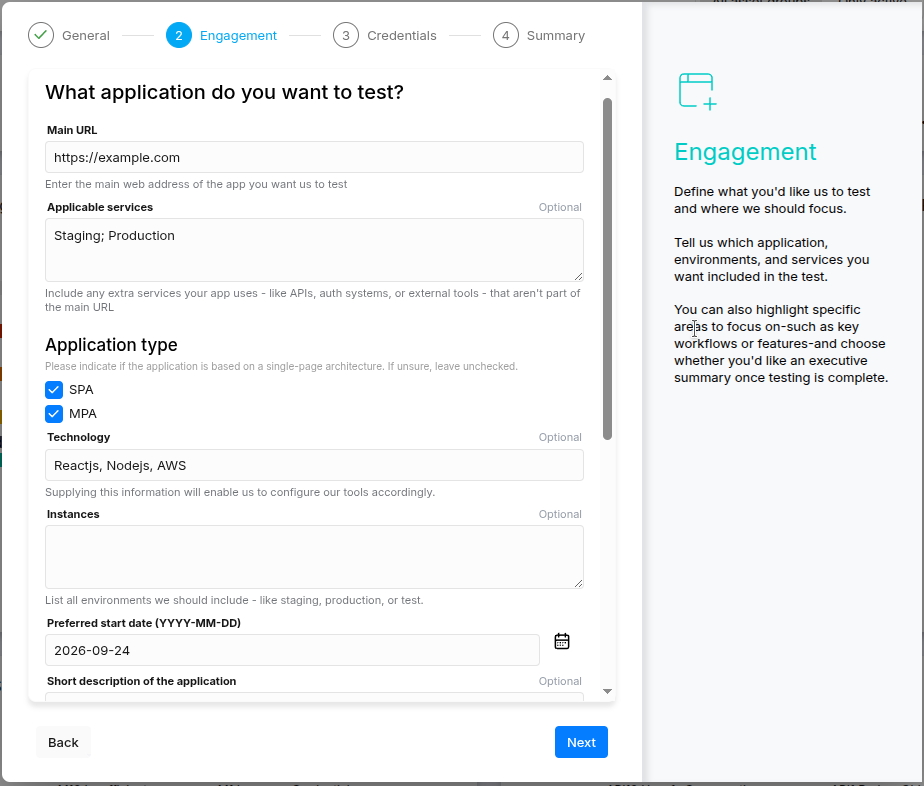This screenshot has width=924, height=786.
Task: Click the scroll up arrow of form
Action: (x=608, y=78)
